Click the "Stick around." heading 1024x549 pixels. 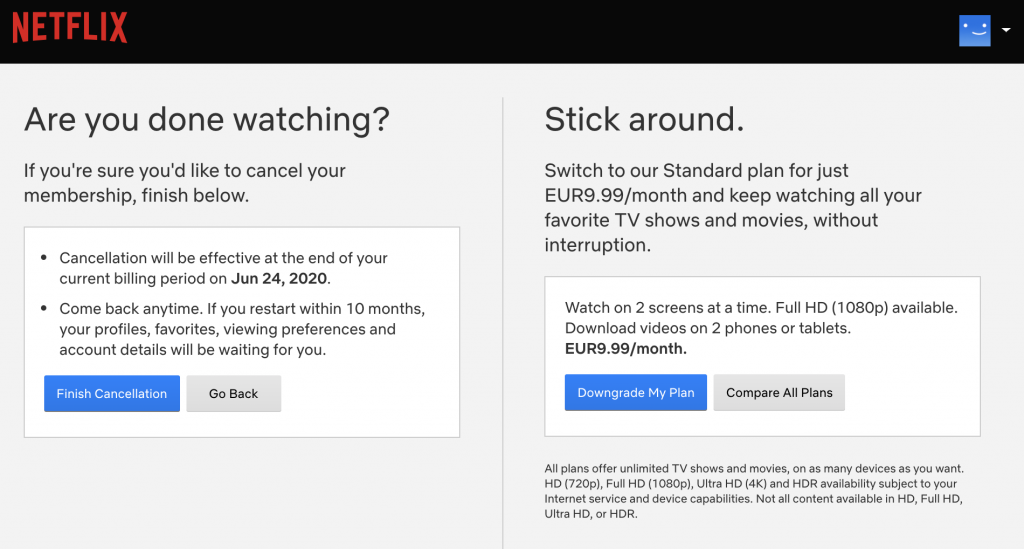point(644,119)
